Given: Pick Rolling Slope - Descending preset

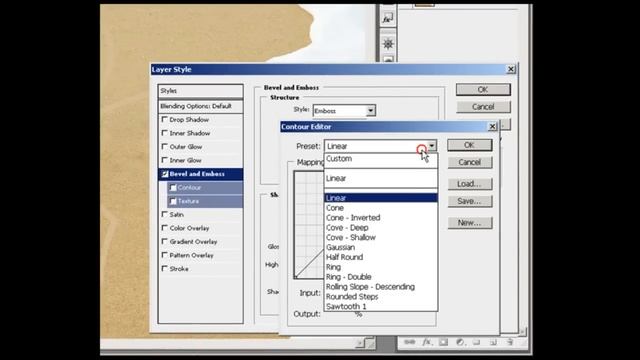Looking at the screenshot, I should tap(381, 287).
